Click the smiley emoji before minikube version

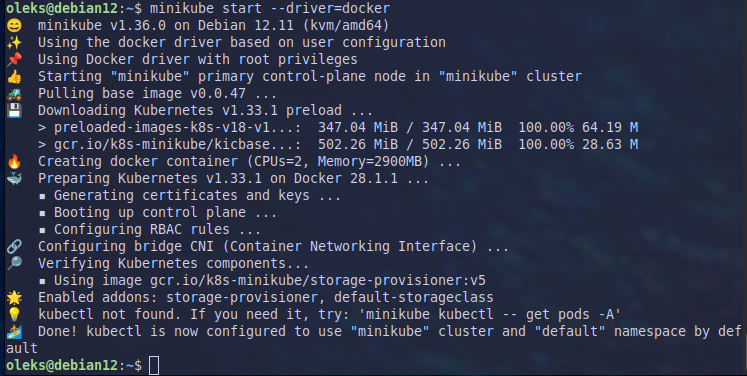click(14, 25)
